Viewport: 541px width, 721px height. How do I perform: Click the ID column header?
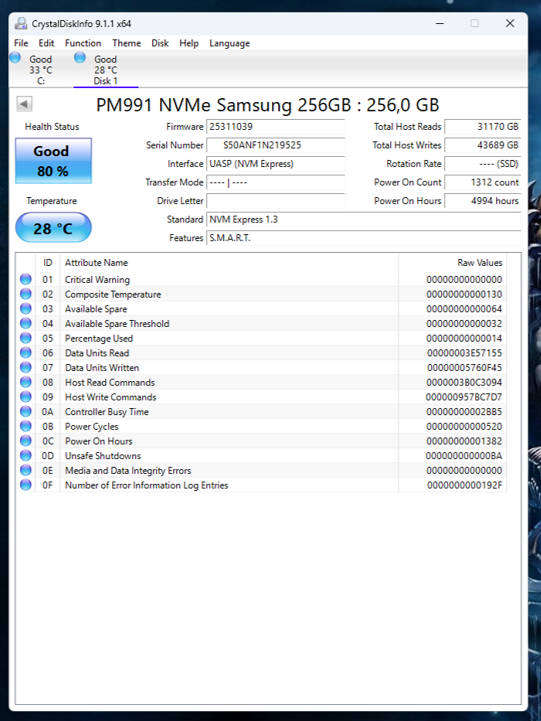click(48, 263)
